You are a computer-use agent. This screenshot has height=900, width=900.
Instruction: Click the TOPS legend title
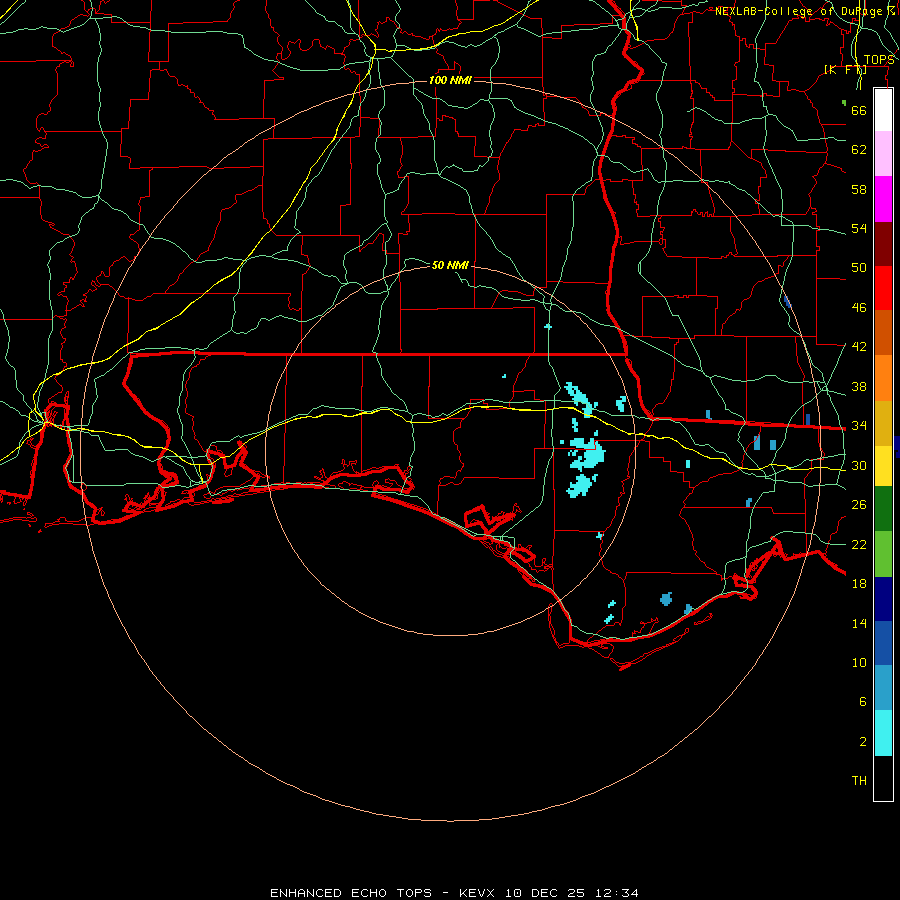(x=879, y=60)
